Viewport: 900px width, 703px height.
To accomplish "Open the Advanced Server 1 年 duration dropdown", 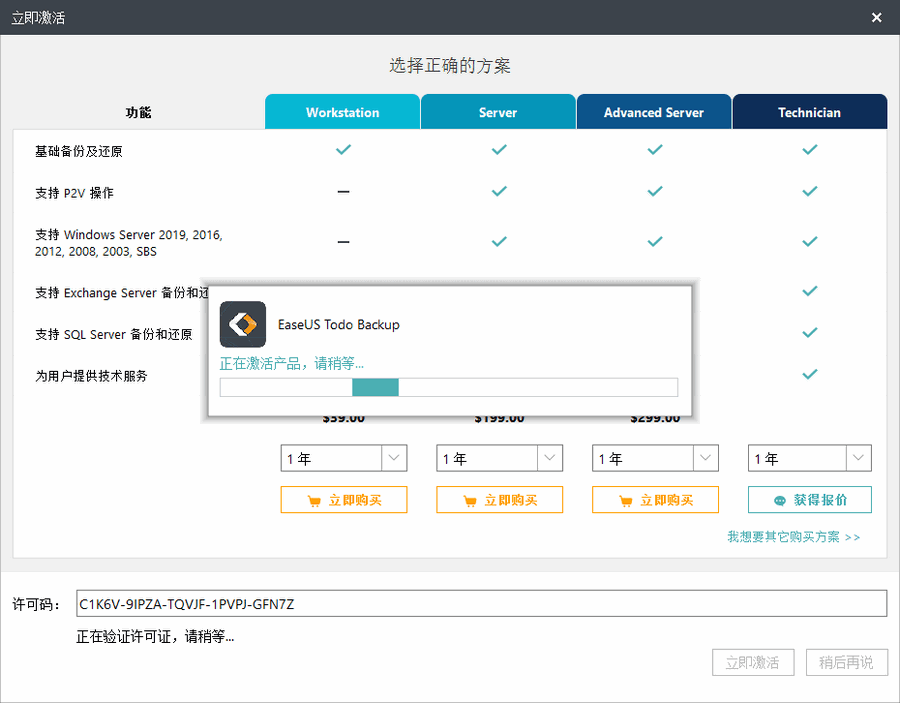I will tap(655, 458).
